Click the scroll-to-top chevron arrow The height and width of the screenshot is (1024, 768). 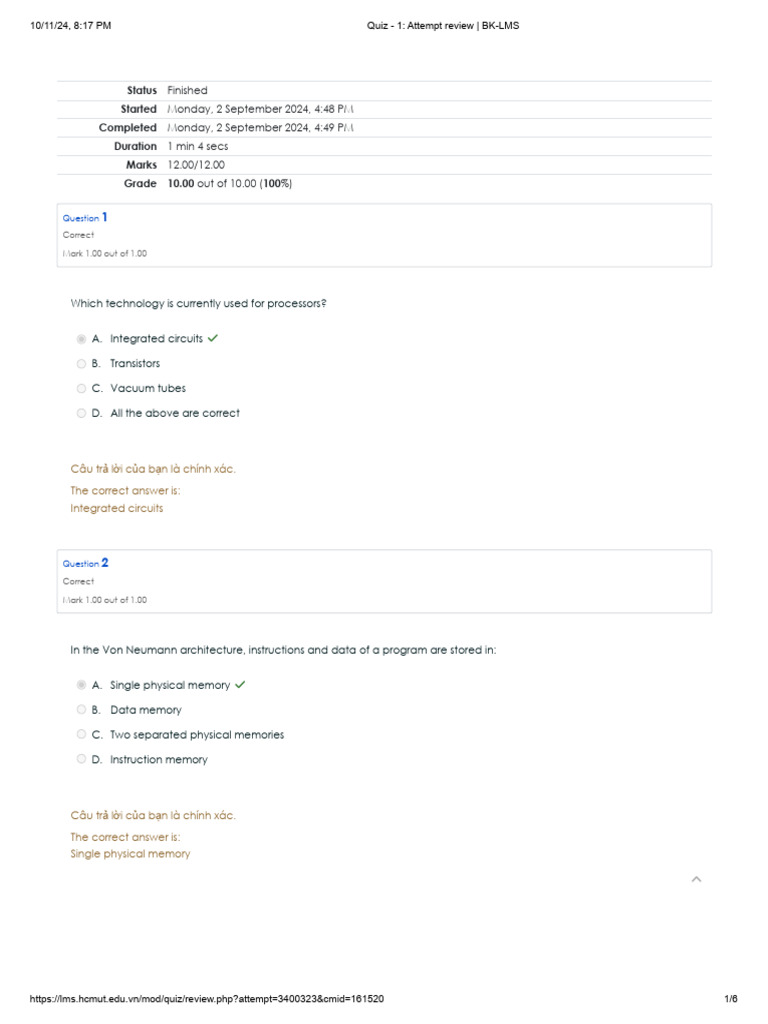point(697,879)
